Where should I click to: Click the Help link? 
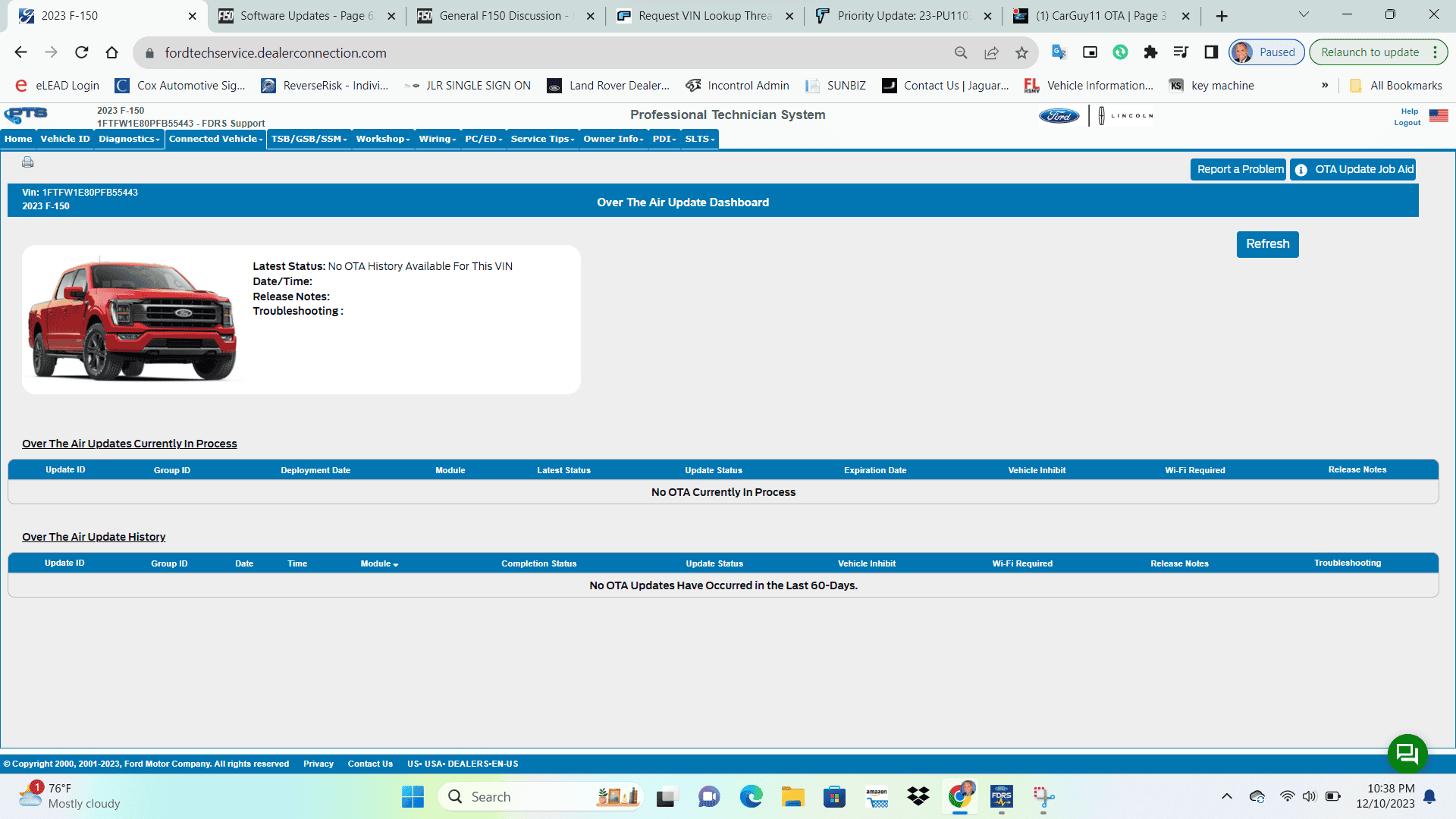[x=1409, y=111]
